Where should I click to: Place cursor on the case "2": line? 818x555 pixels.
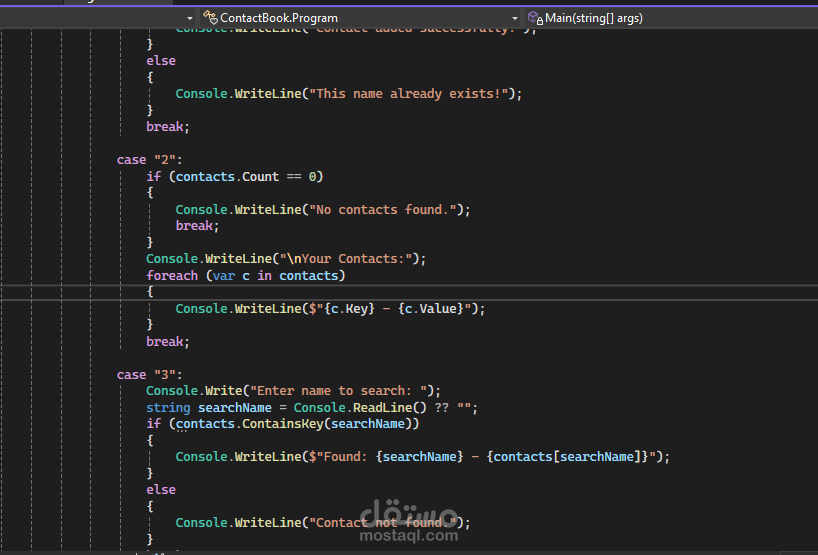[149, 160]
